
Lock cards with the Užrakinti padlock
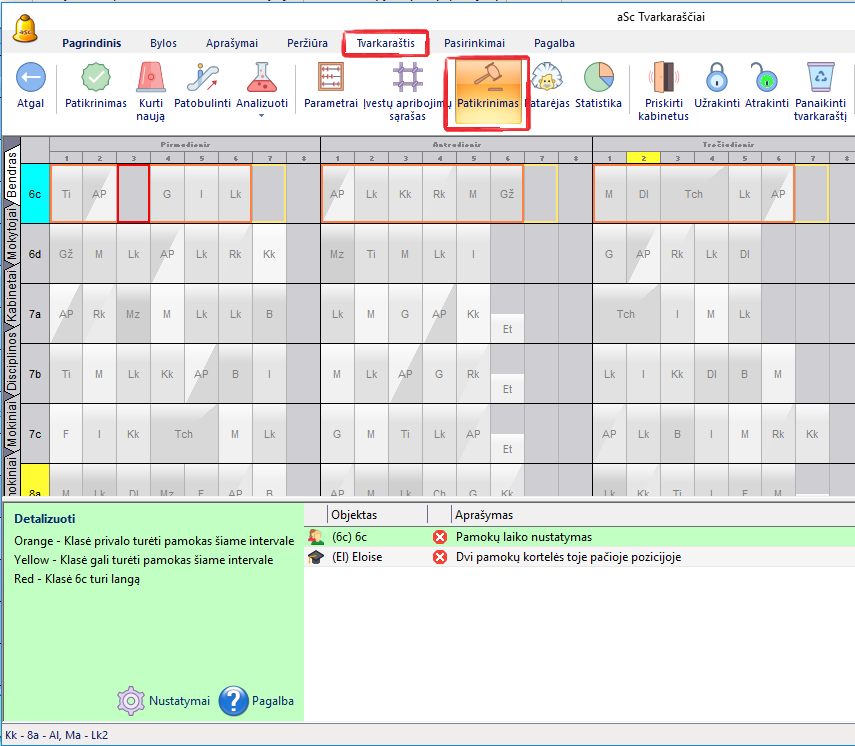716,79
